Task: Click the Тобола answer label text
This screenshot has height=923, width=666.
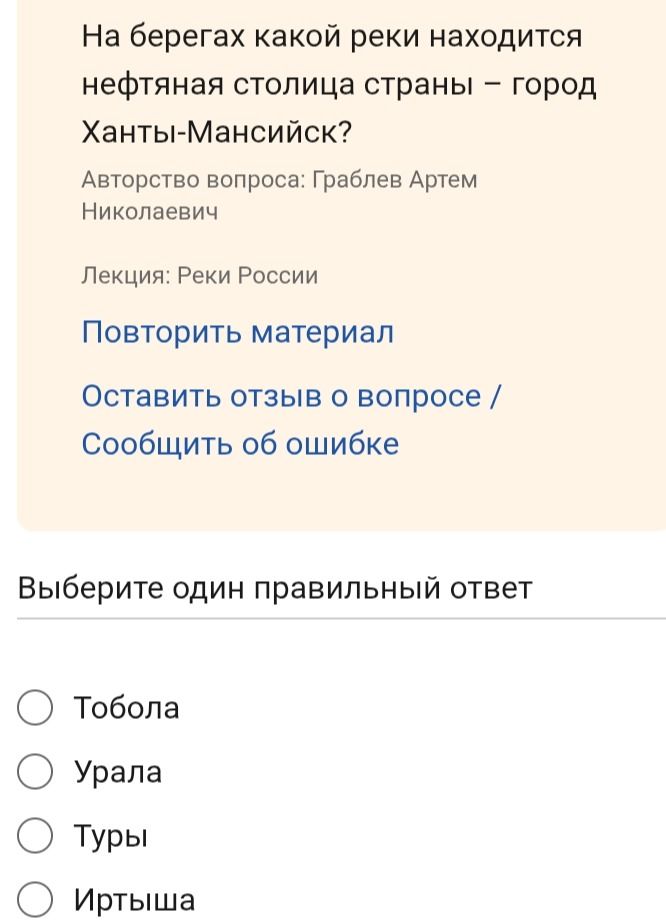Action: coord(127,708)
